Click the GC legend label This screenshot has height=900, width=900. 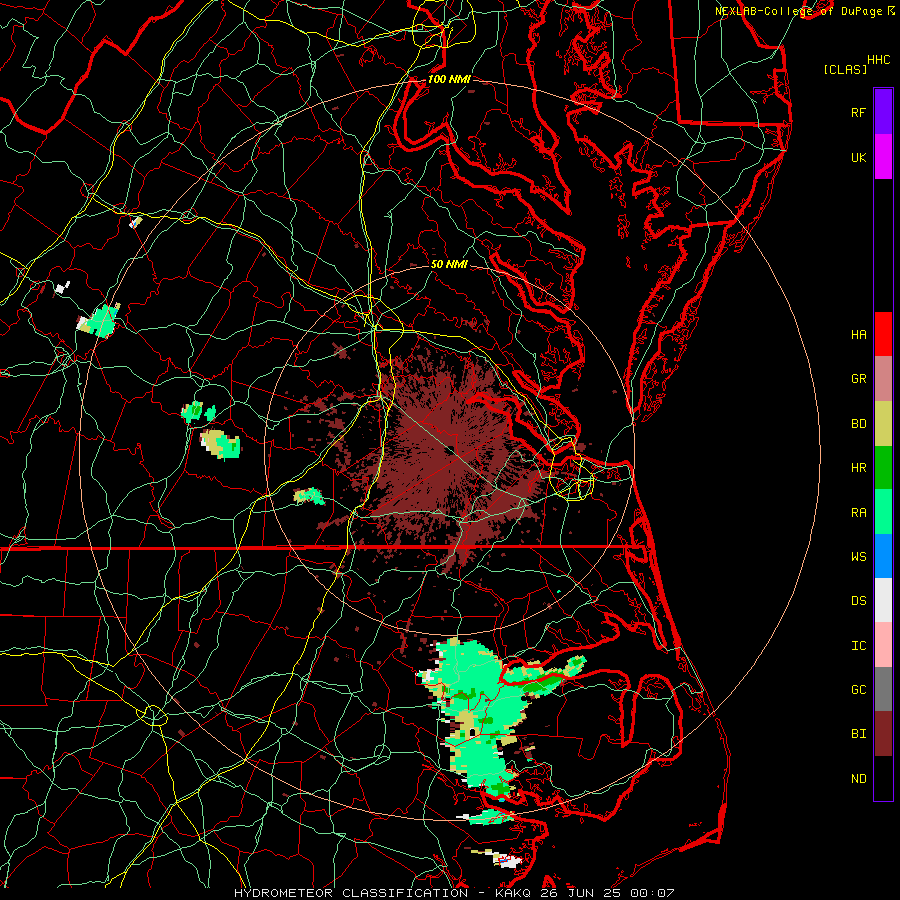point(858,690)
